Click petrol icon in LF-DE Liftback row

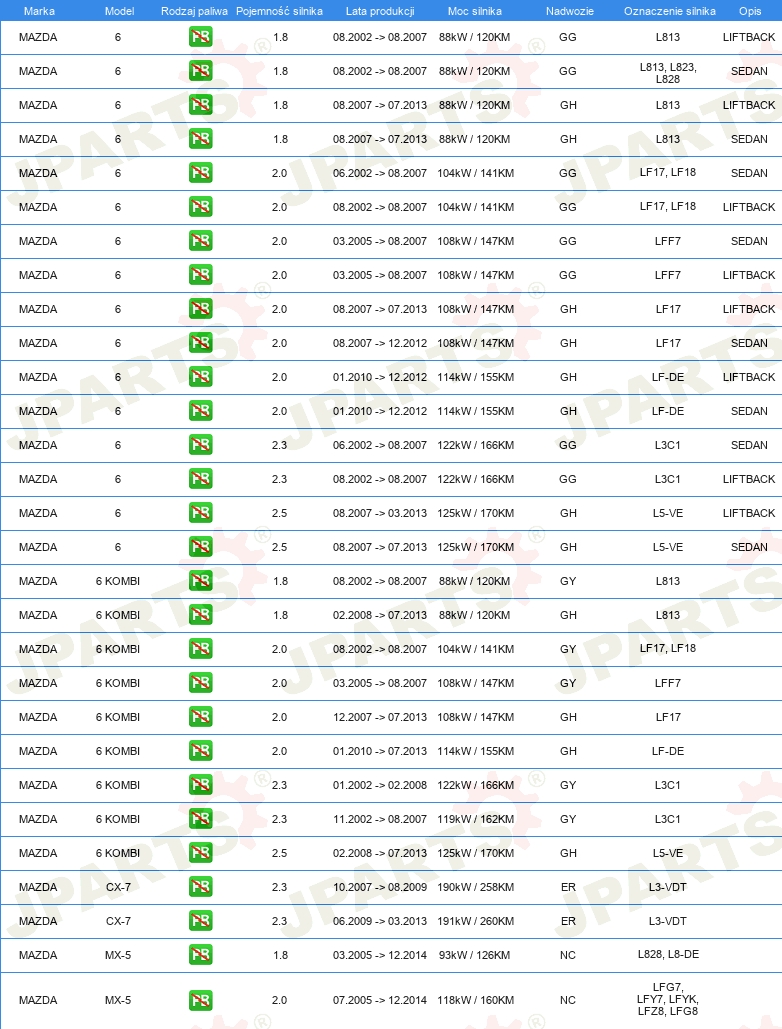pyautogui.click(x=200, y=377)
